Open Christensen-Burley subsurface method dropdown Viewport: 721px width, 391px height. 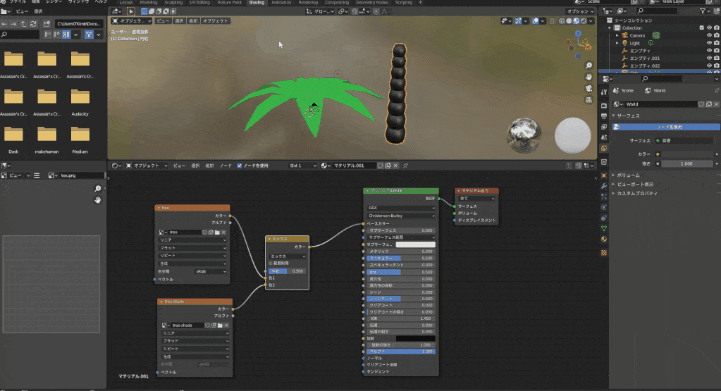tap(401, 216)
